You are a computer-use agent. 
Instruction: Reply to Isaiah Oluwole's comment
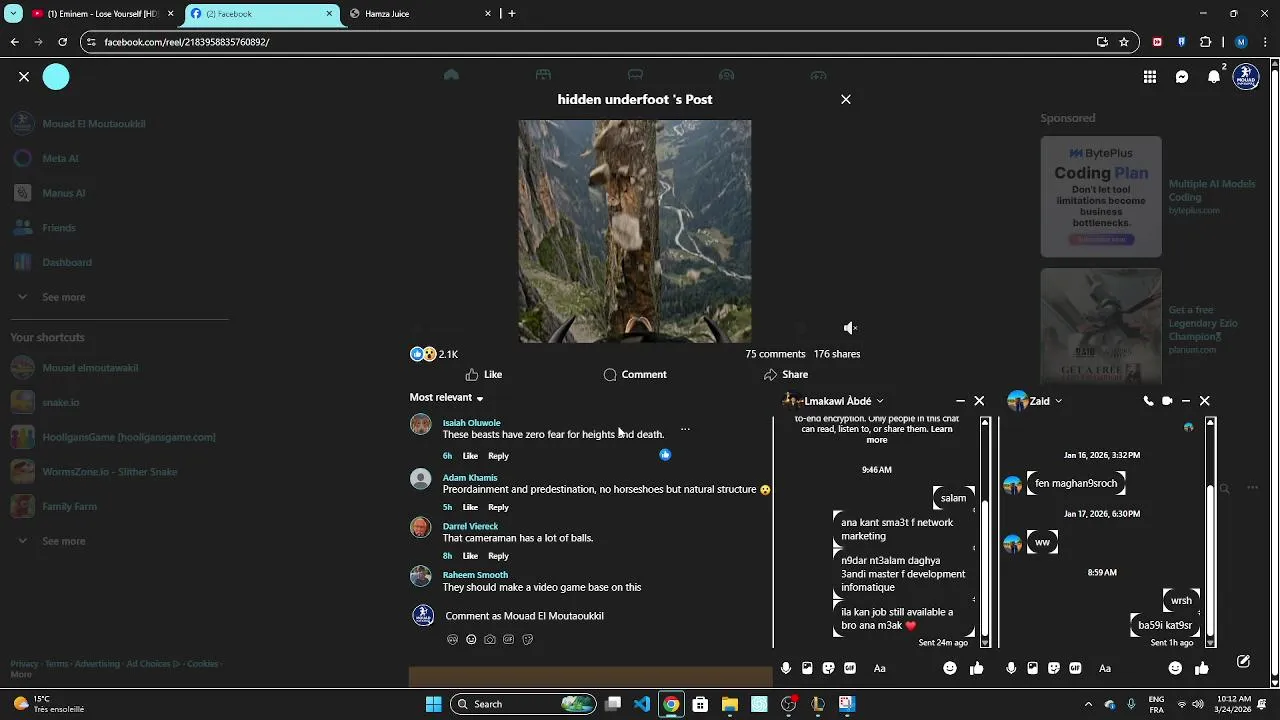[498, 456]
